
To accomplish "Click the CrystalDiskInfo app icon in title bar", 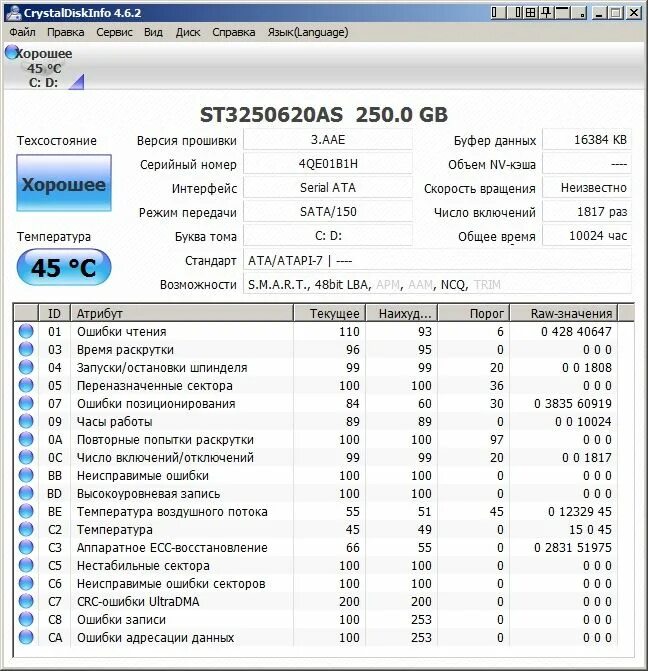I will click(13, 12).
